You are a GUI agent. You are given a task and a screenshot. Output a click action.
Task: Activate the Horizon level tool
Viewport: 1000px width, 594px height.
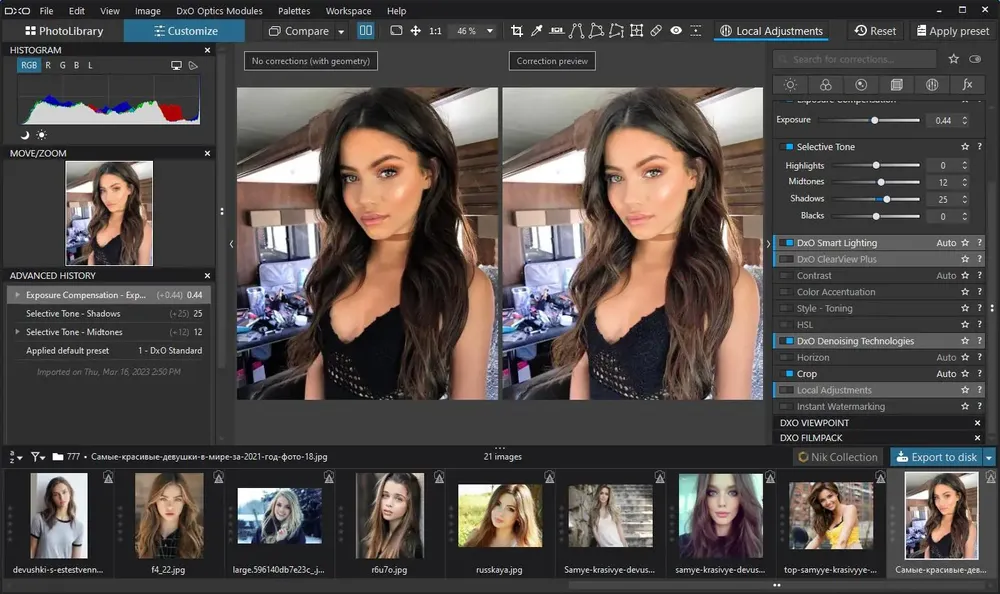557,31
